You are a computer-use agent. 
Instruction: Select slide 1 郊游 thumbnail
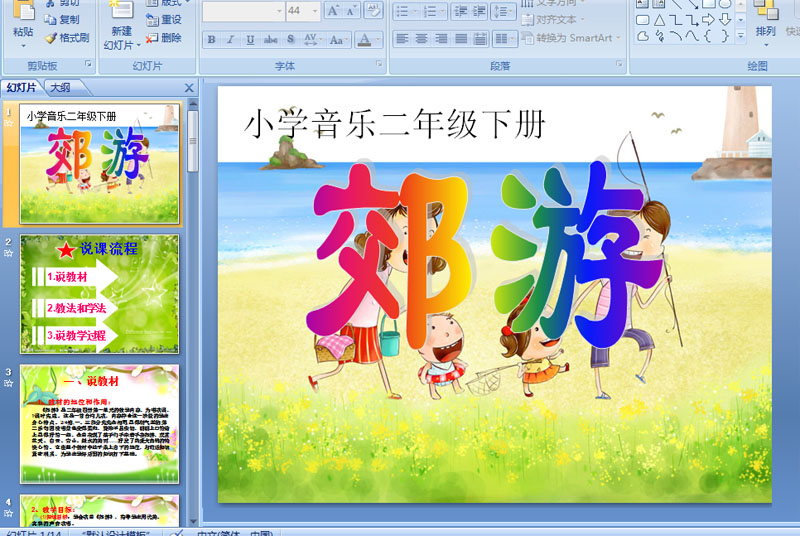(100, 164)
